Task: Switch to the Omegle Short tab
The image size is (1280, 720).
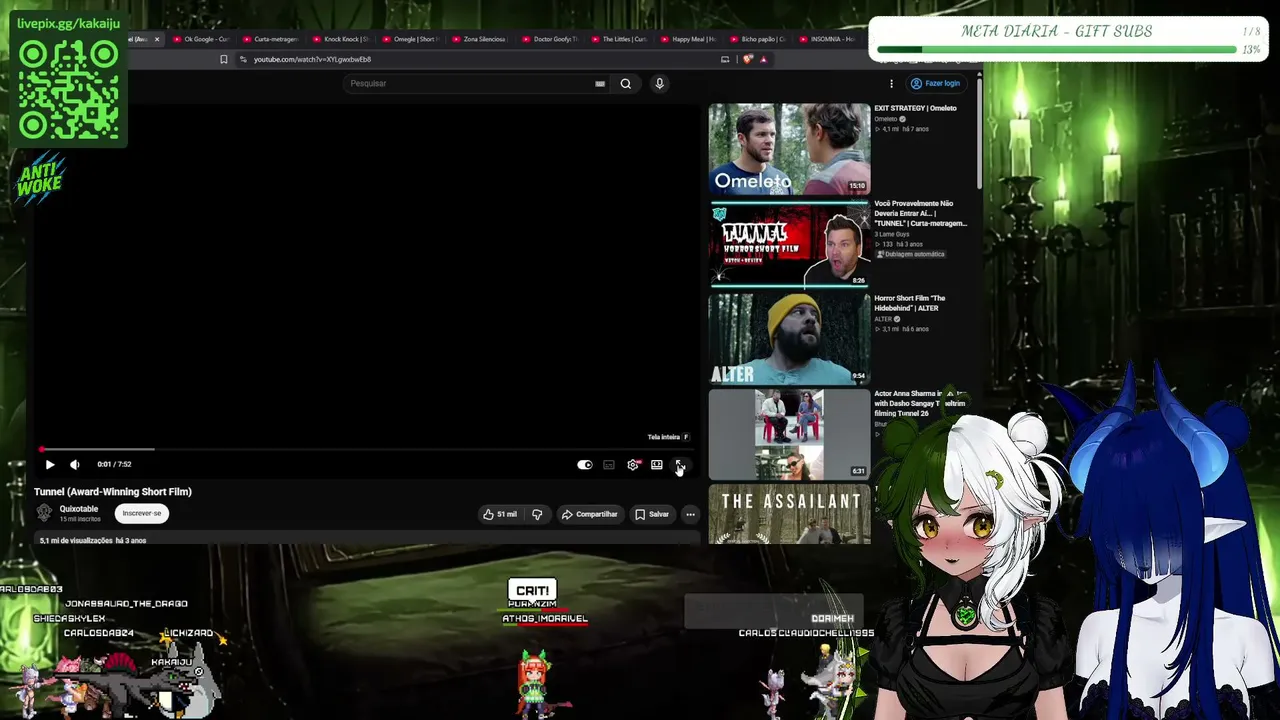Action: 410,39
